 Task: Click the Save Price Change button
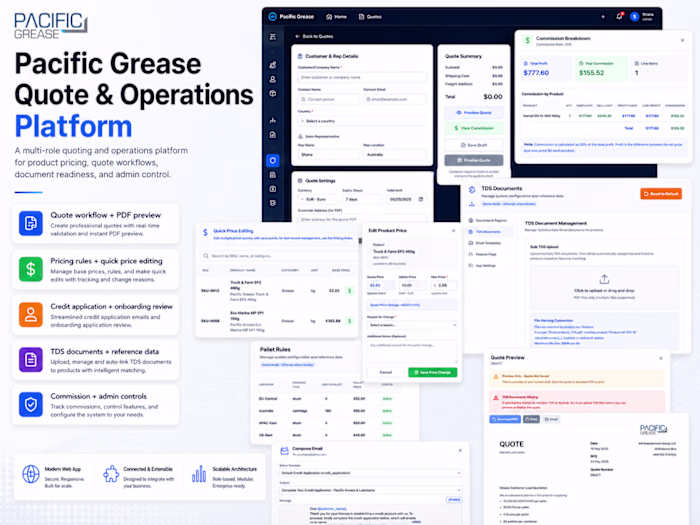(x=432, y=372)
